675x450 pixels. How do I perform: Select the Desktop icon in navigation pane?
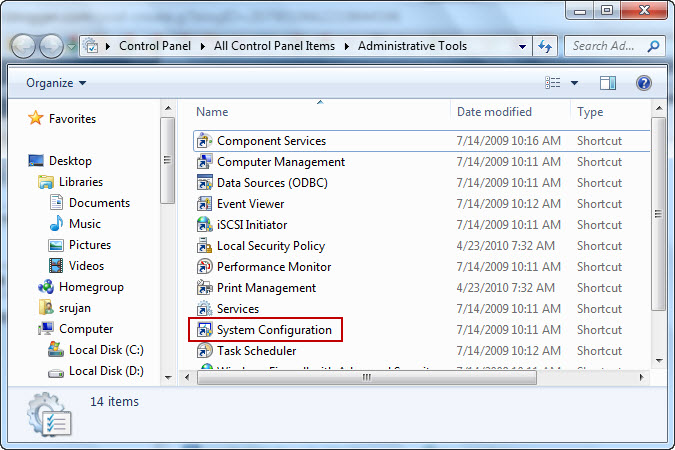(x=36, y=161)
